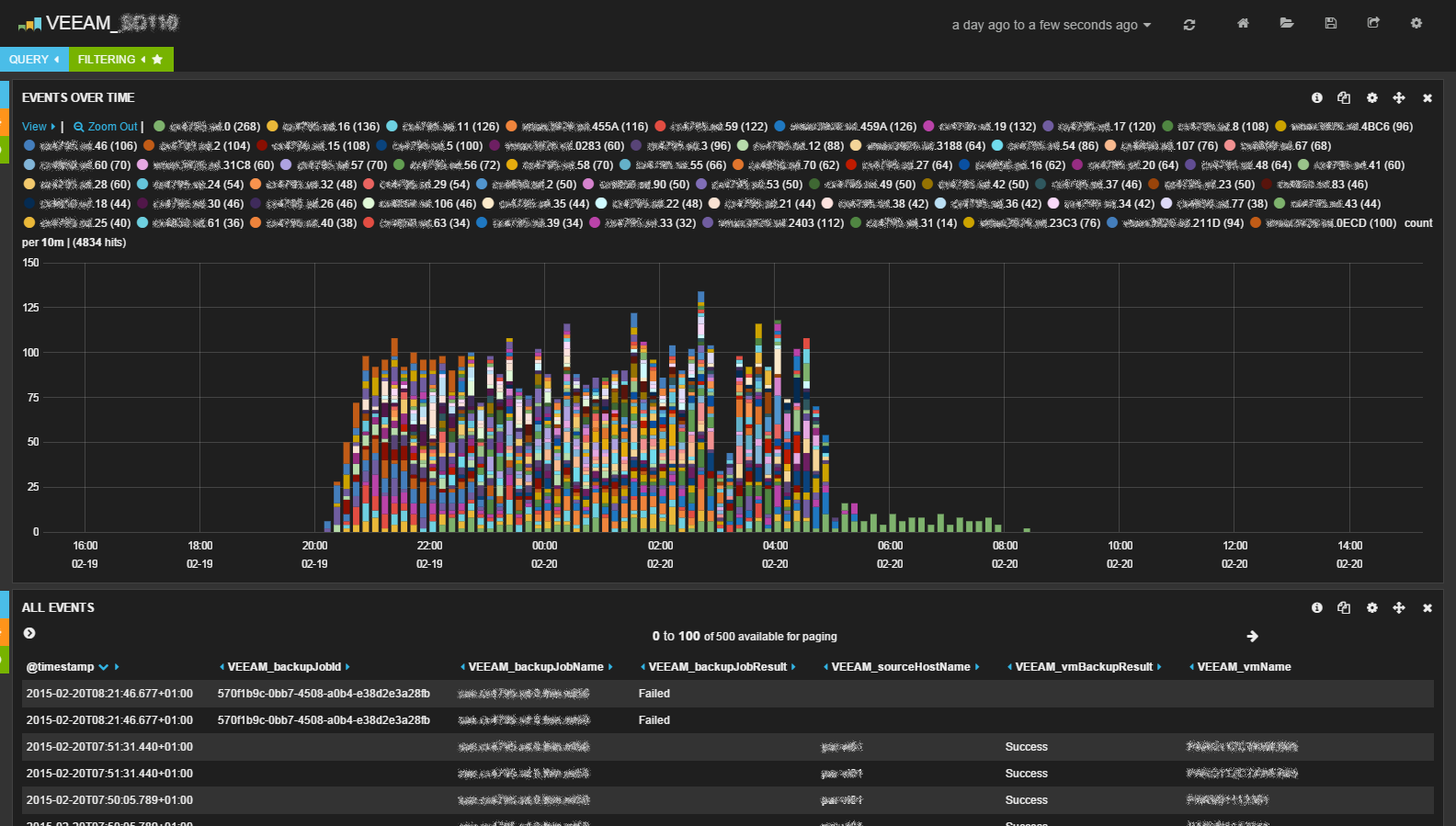Zoom out the events histogram

click(106, 127)
